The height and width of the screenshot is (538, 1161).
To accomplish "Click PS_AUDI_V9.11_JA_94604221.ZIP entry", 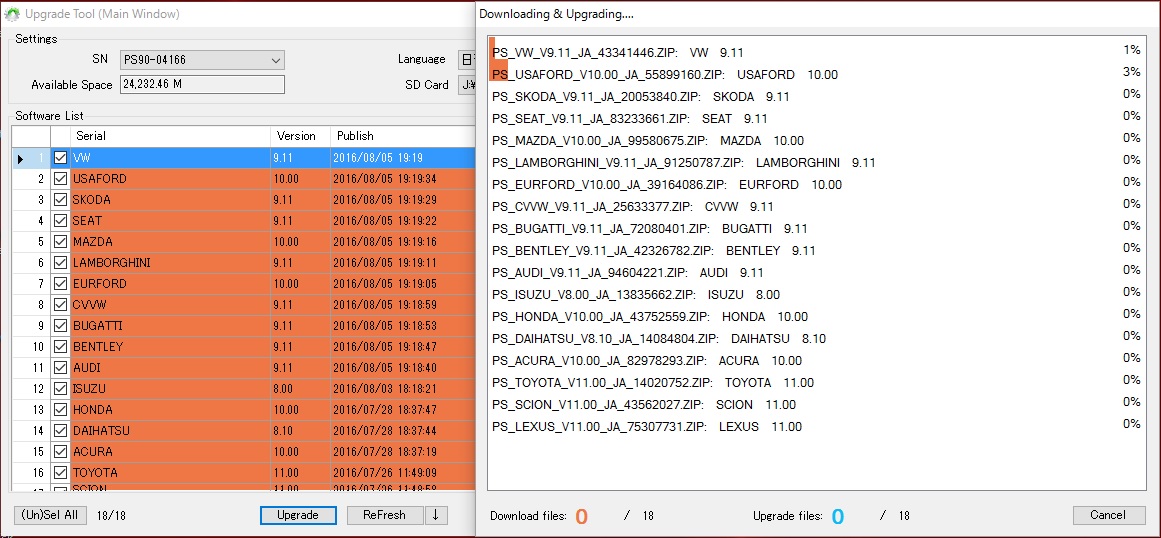I will 627,272.
